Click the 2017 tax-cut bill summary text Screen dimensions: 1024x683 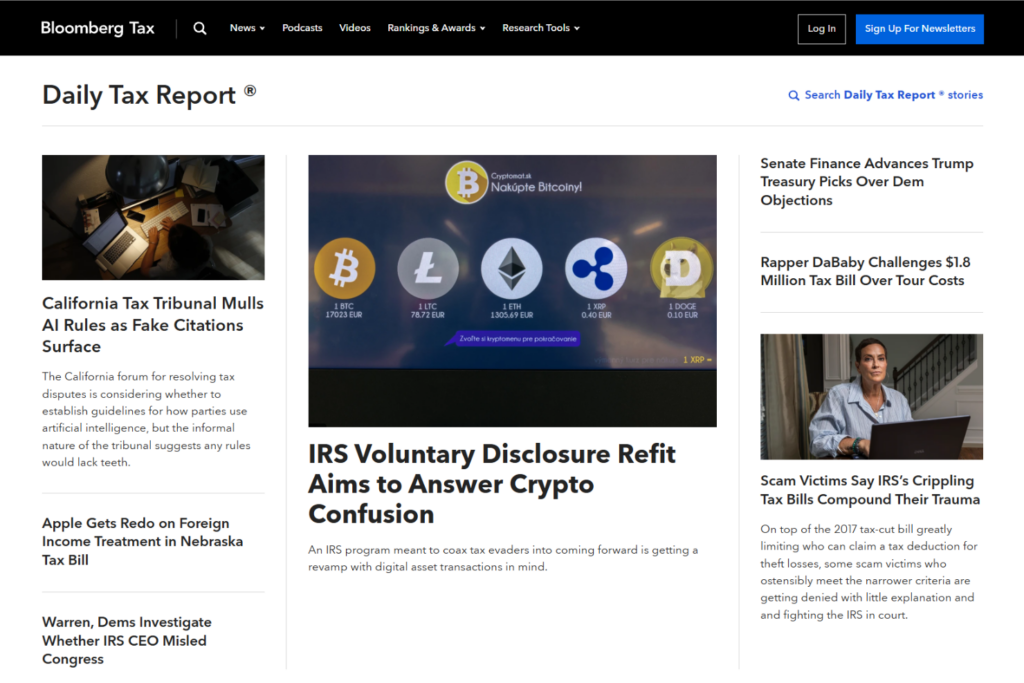click(869, 572)
